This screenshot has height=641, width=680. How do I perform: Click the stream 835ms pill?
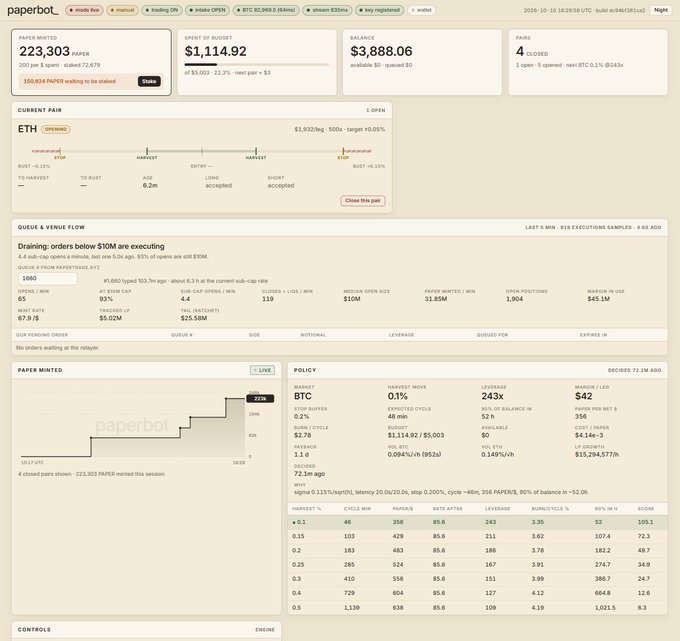pyautogui.click(x=327, y=10)
